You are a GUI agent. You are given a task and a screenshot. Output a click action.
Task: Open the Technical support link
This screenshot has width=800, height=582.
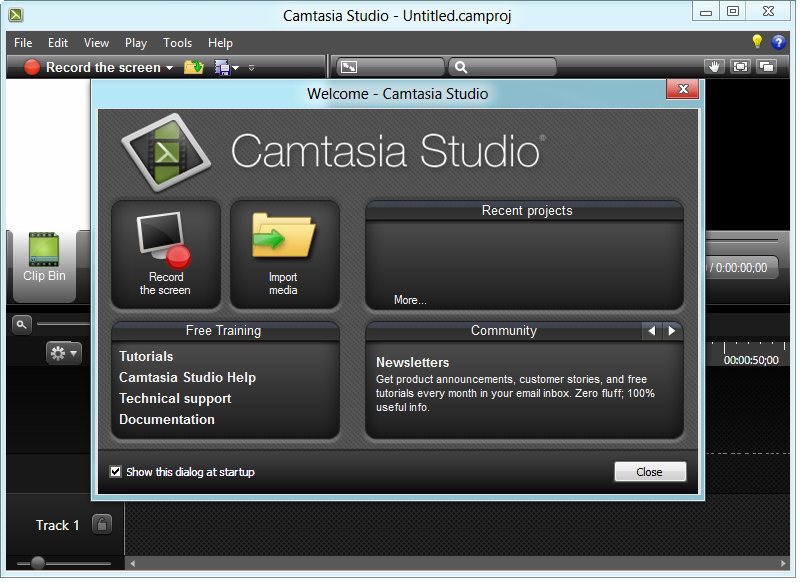click(175, 398)
